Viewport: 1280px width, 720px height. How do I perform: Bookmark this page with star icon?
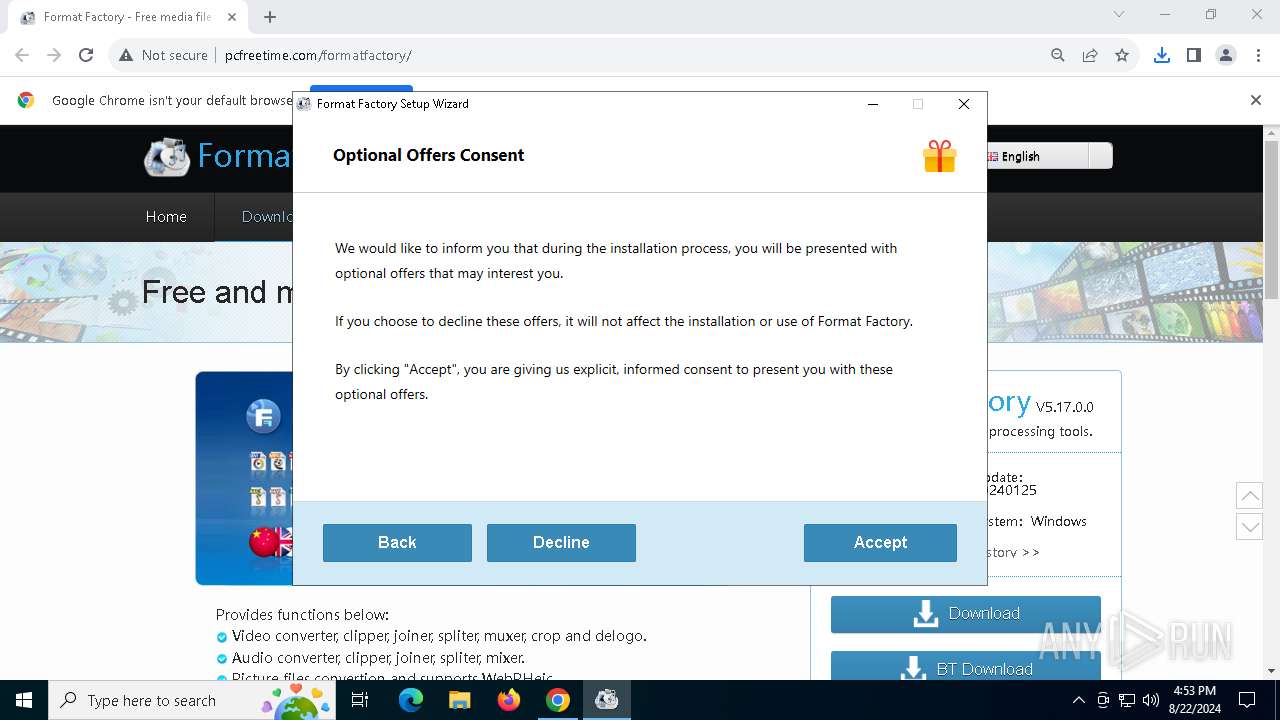[x=1122, y=55]
